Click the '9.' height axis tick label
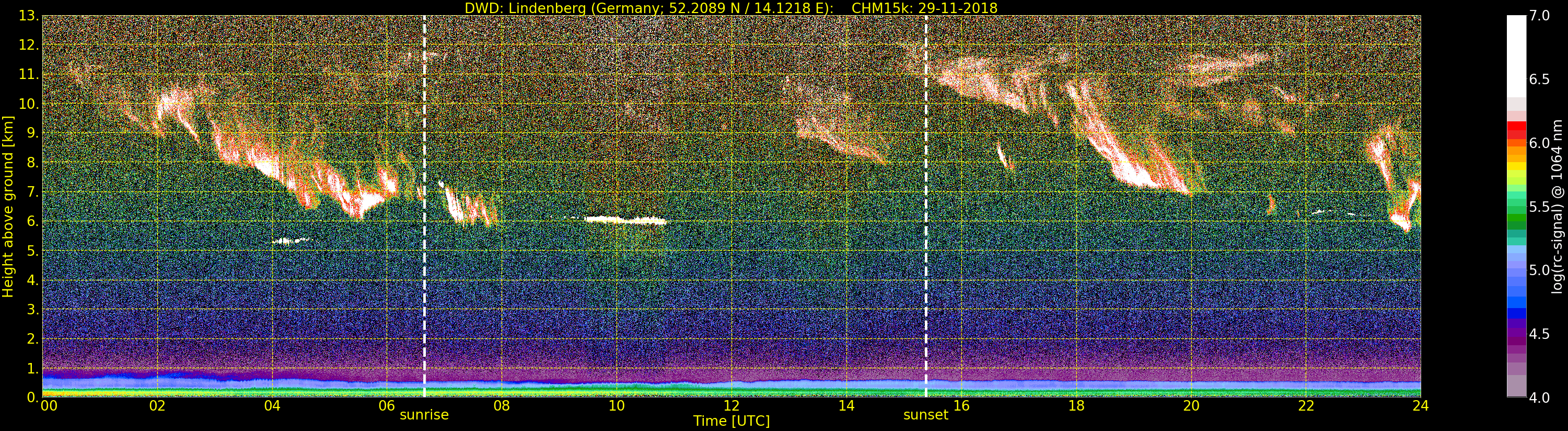The height and width of the screenshot is (431, 1568). [x=33, y=133]
